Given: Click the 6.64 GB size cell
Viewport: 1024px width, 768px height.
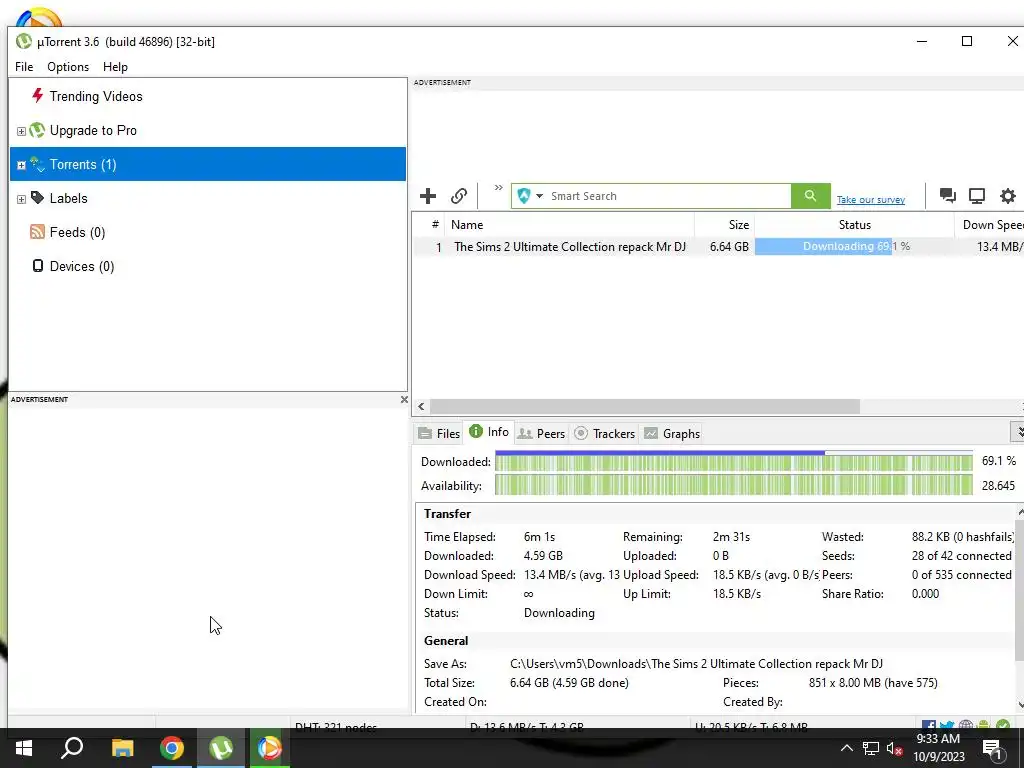Looking at the screenshot, I should click(729, 247).
